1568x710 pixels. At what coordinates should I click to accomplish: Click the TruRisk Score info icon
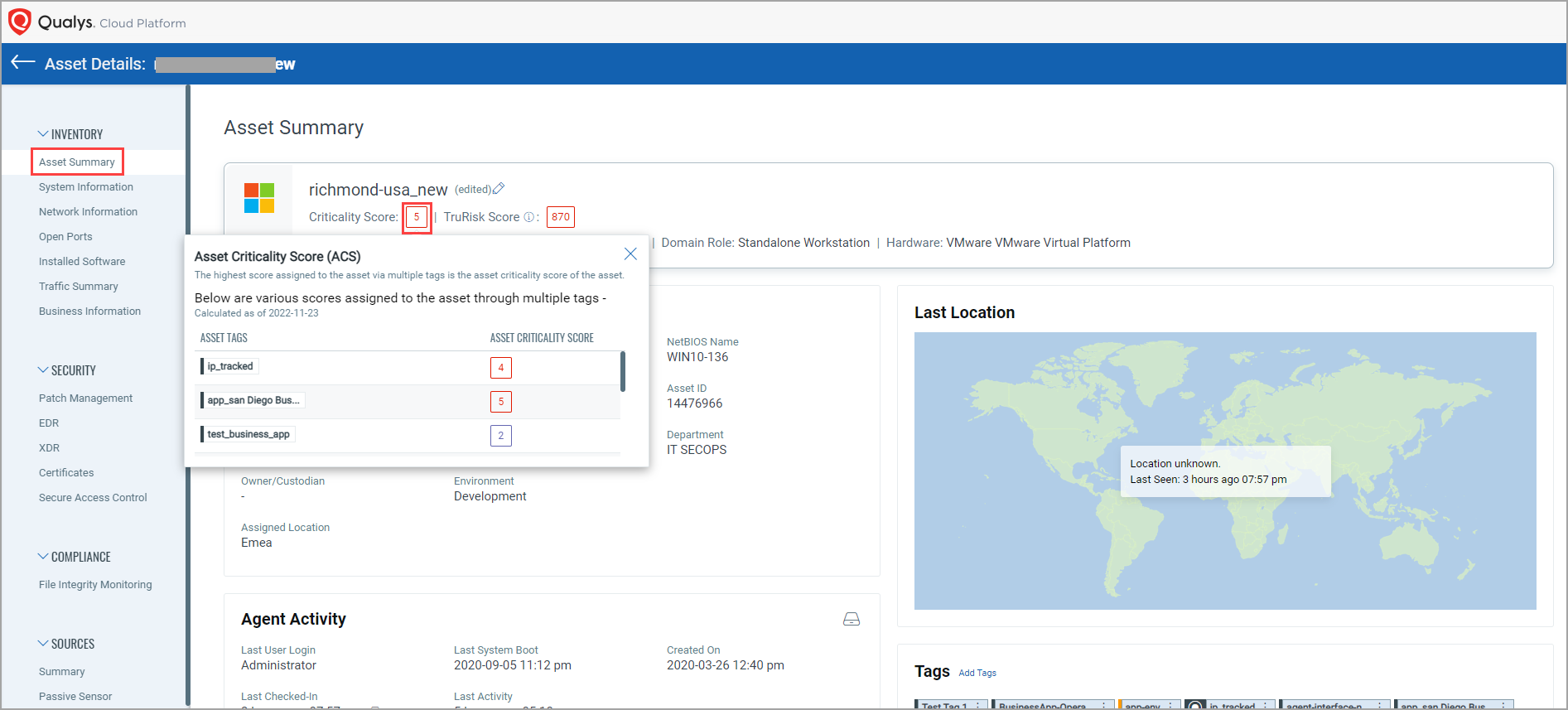529,217
